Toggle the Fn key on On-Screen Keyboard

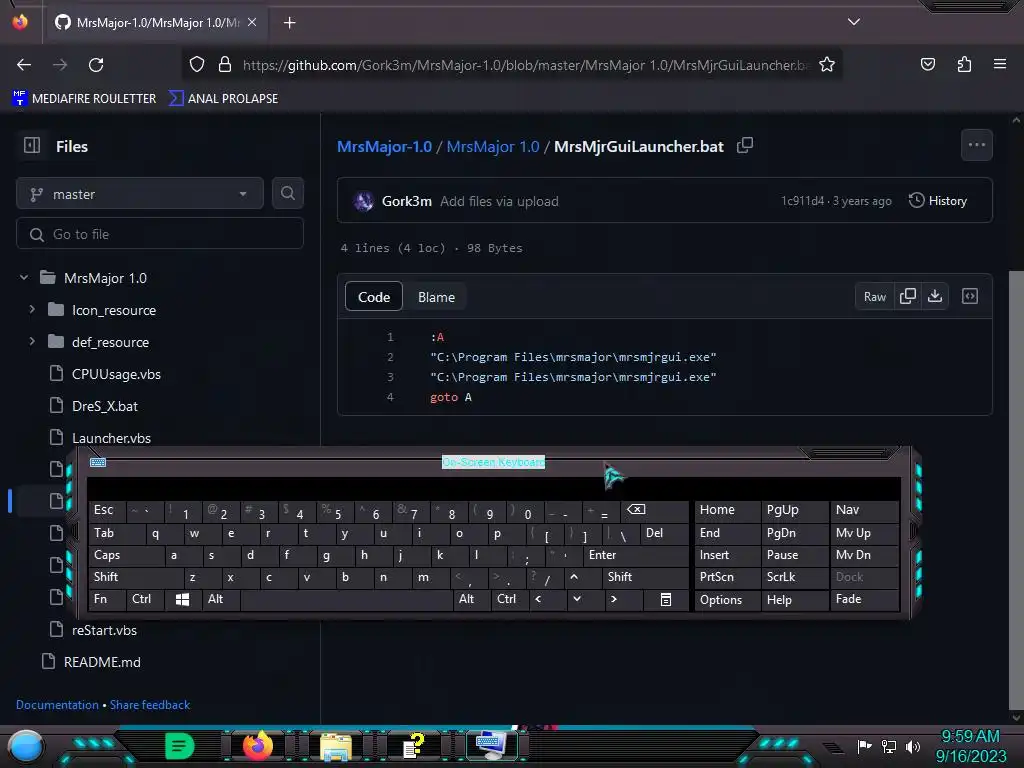tap(107, 599)
